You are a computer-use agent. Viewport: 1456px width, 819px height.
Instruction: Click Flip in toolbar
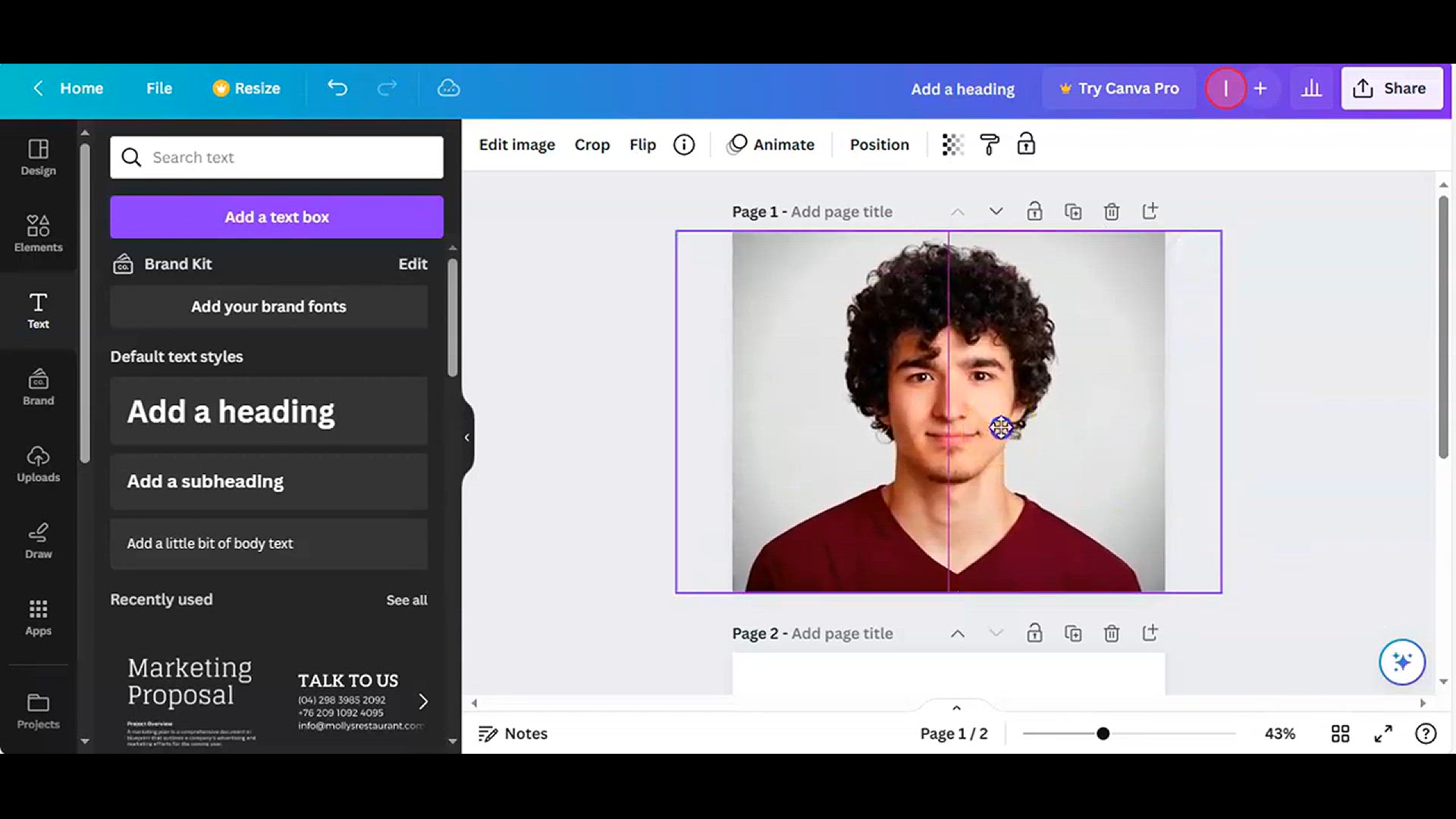point(642,144)
